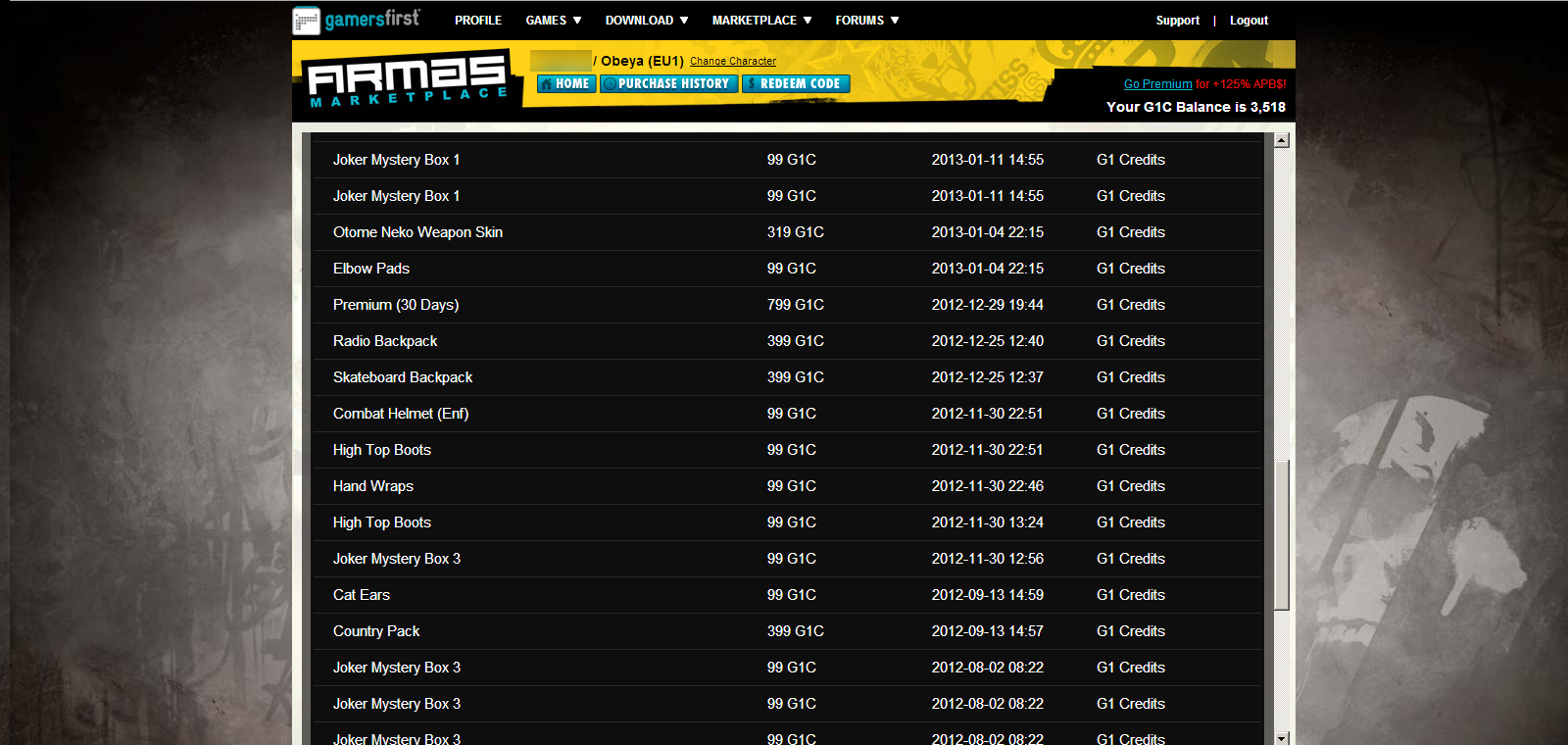Click the GamersFirst logo icon

click(x=306, y=20)
